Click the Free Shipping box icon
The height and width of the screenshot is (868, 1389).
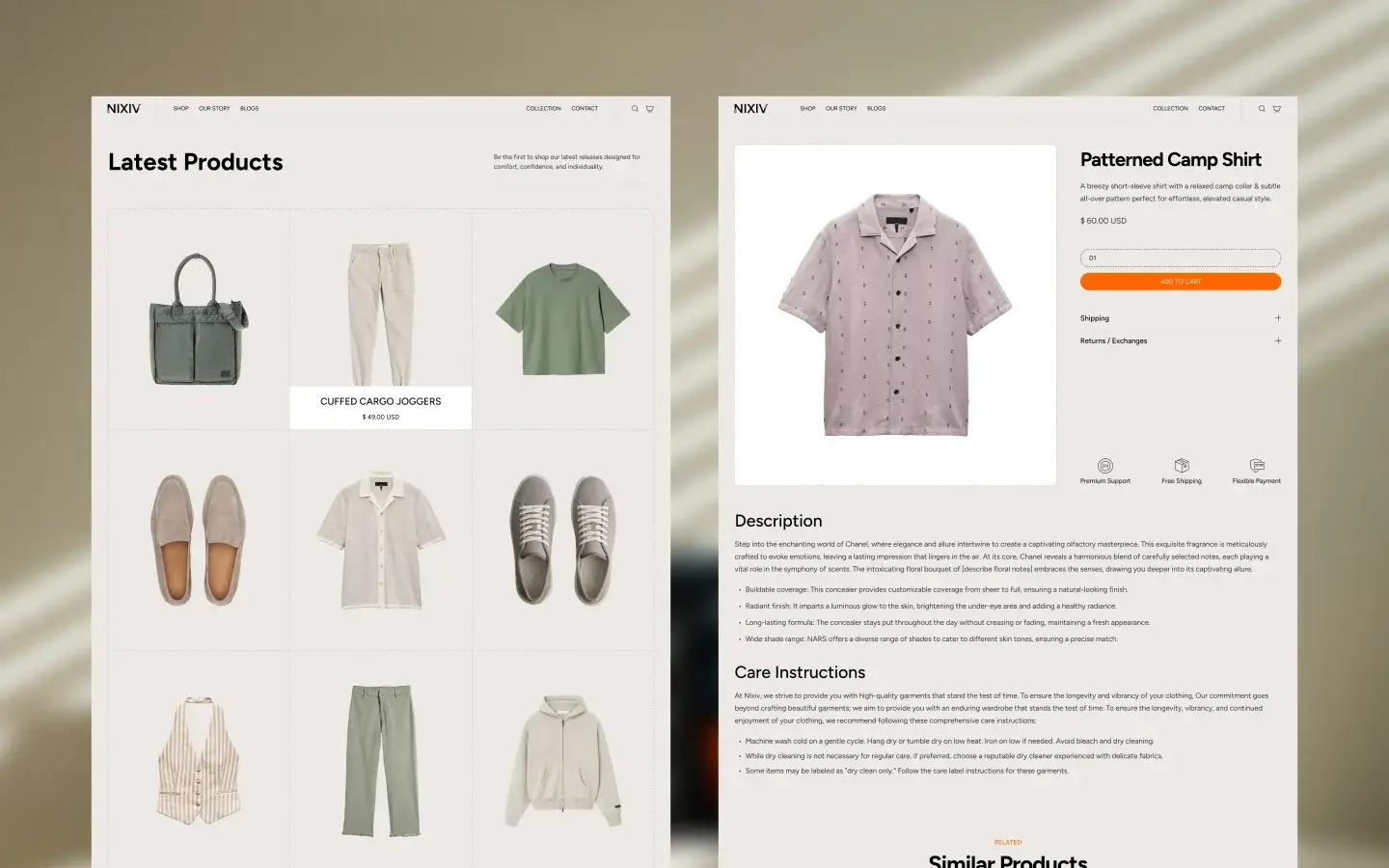click(x=1182, y=466)
